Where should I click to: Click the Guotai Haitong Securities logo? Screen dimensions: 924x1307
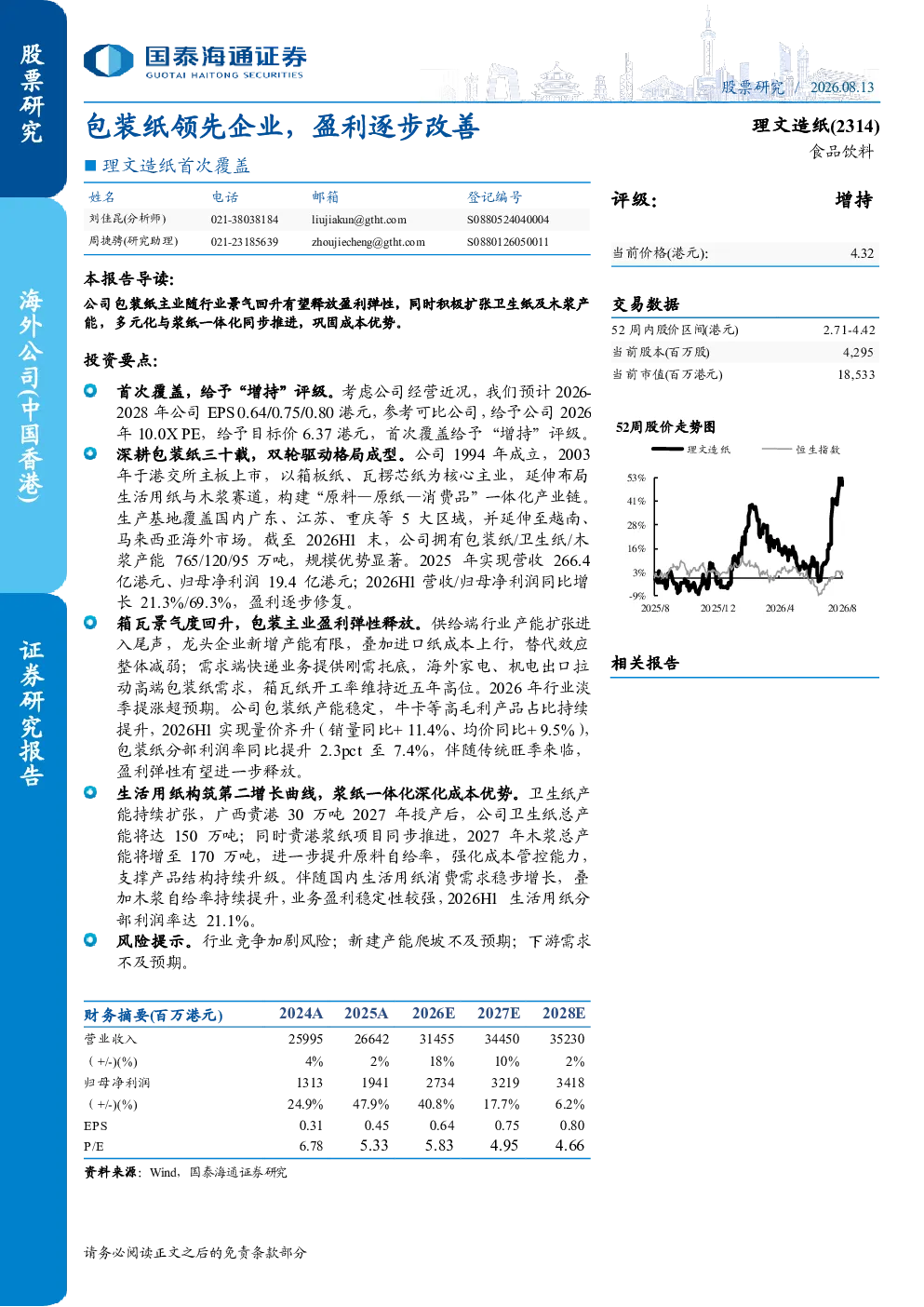click(195, 61)
